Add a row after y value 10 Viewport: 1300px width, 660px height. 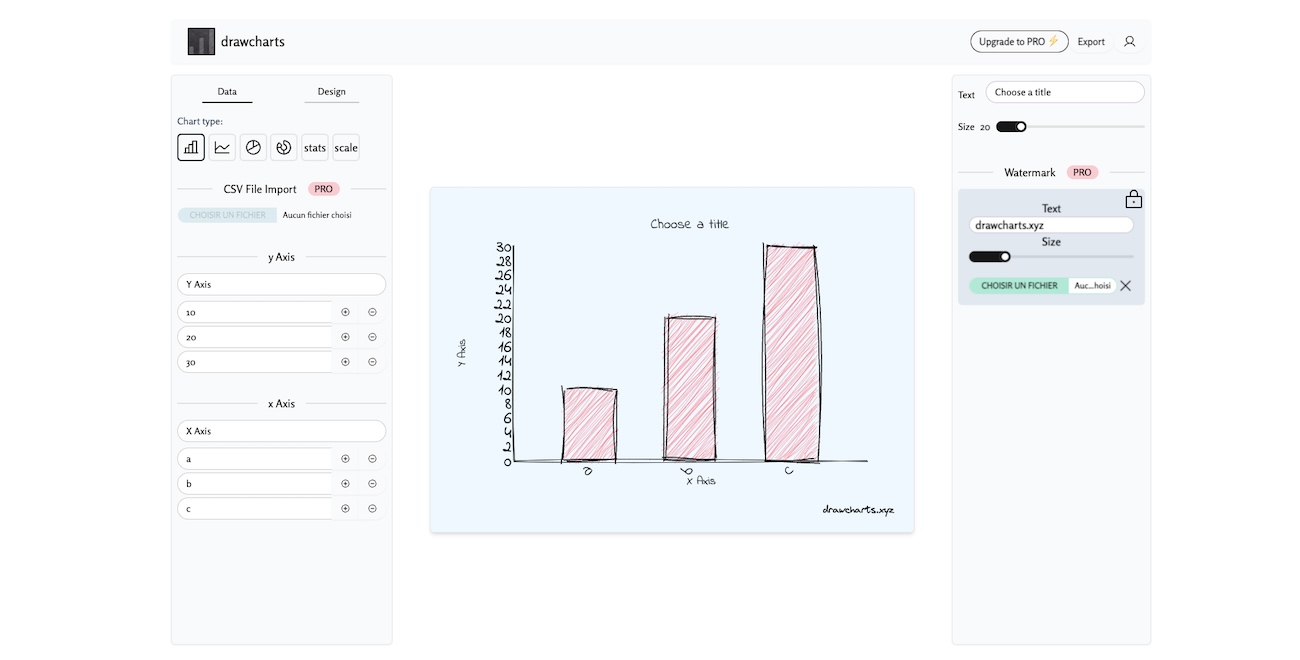click(x=345, y=312)
